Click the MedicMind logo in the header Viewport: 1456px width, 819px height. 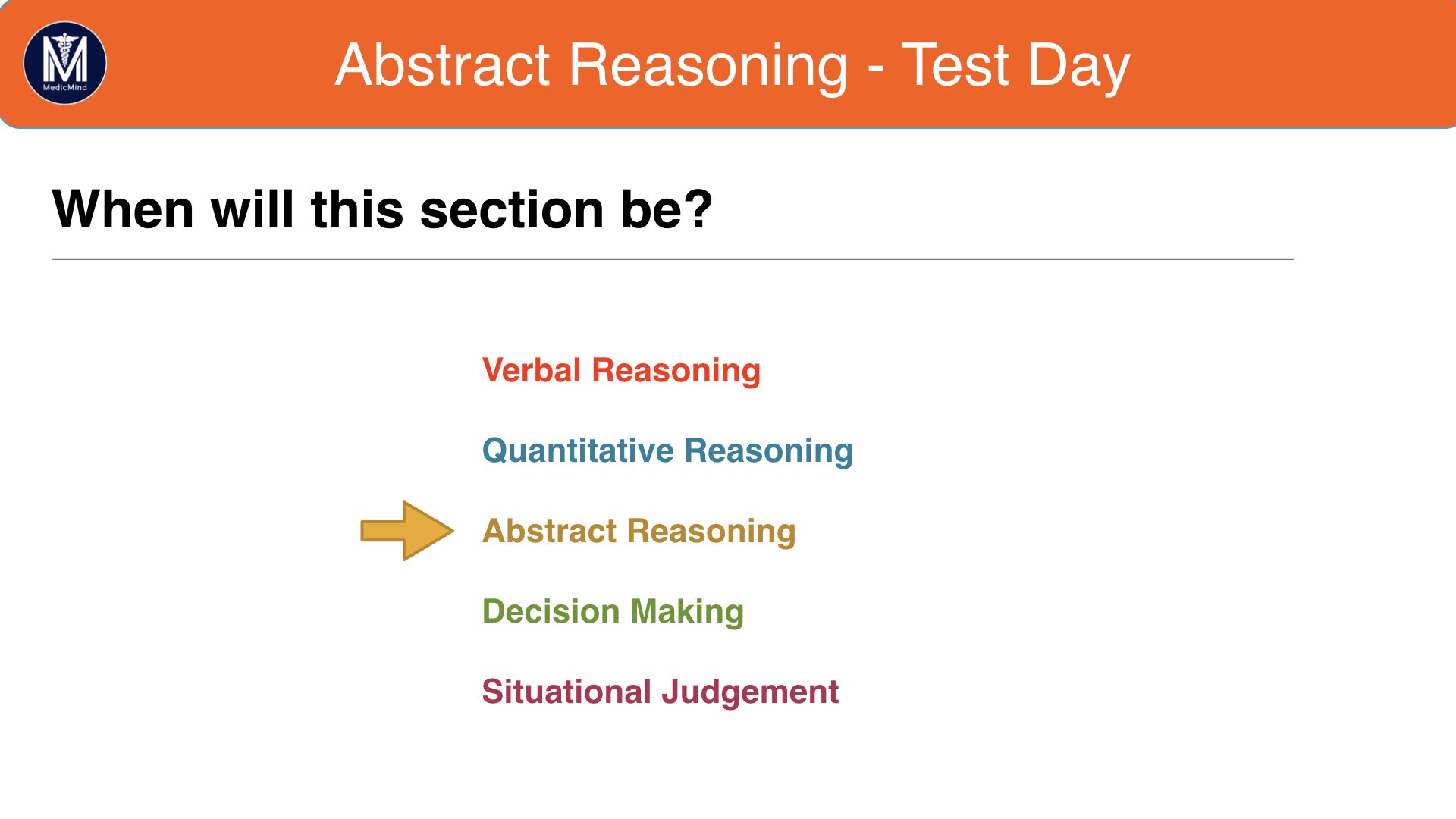point(65,63)
